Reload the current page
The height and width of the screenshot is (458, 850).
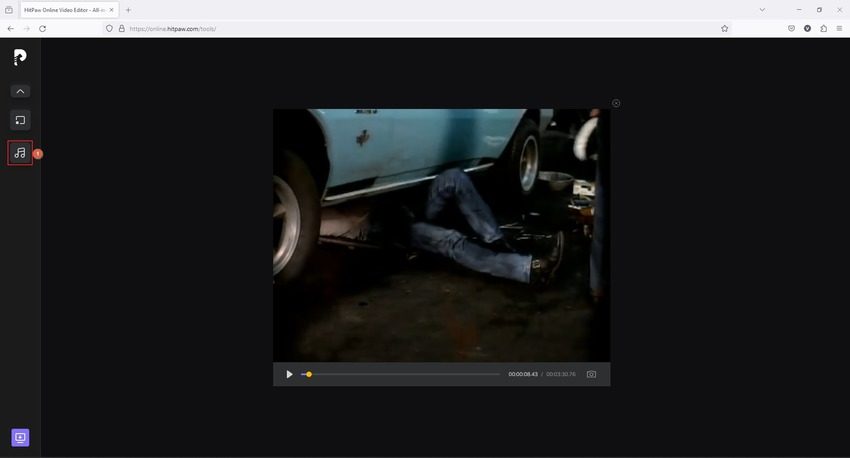tap(42, 28)
